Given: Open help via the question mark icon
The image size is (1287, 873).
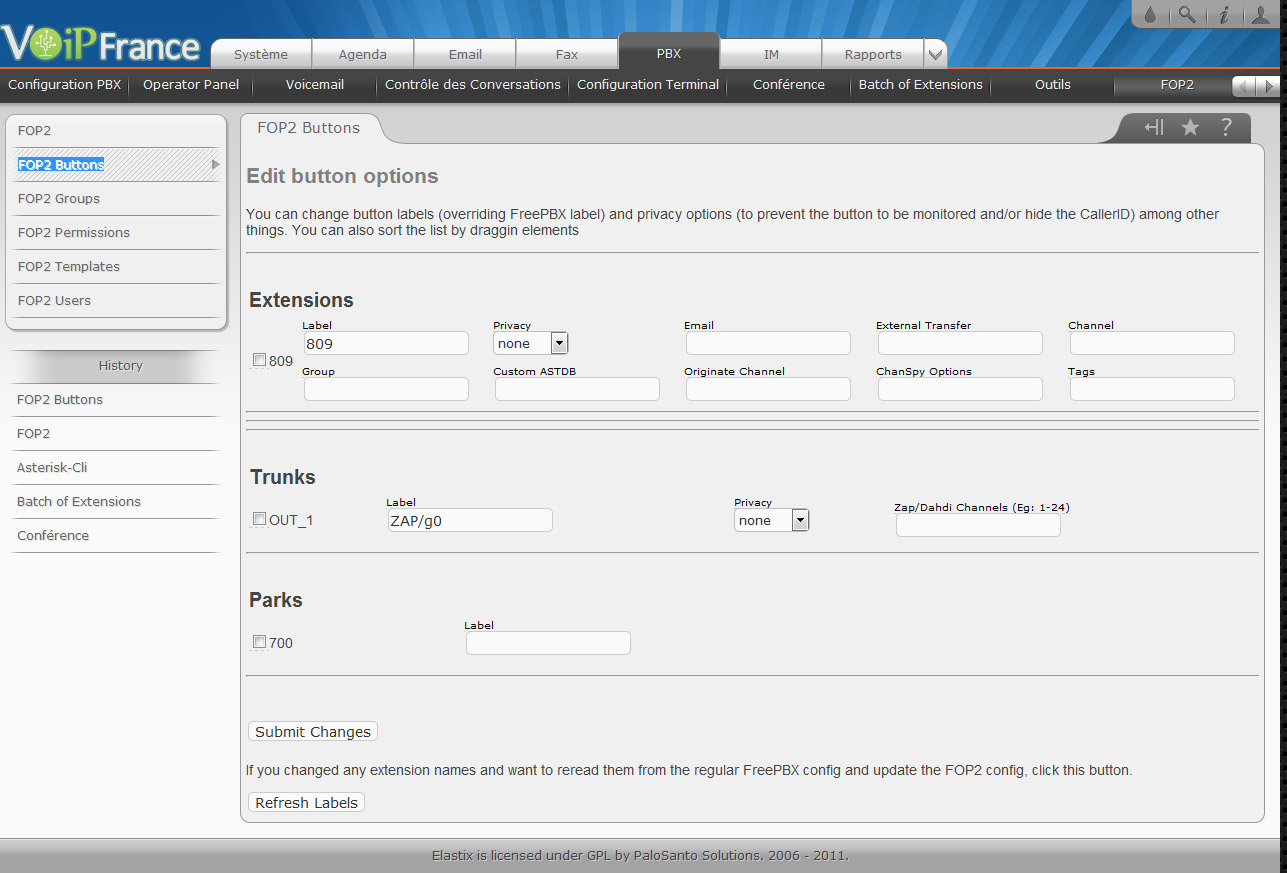Looking at the screenshot, I should point(1226,127).
